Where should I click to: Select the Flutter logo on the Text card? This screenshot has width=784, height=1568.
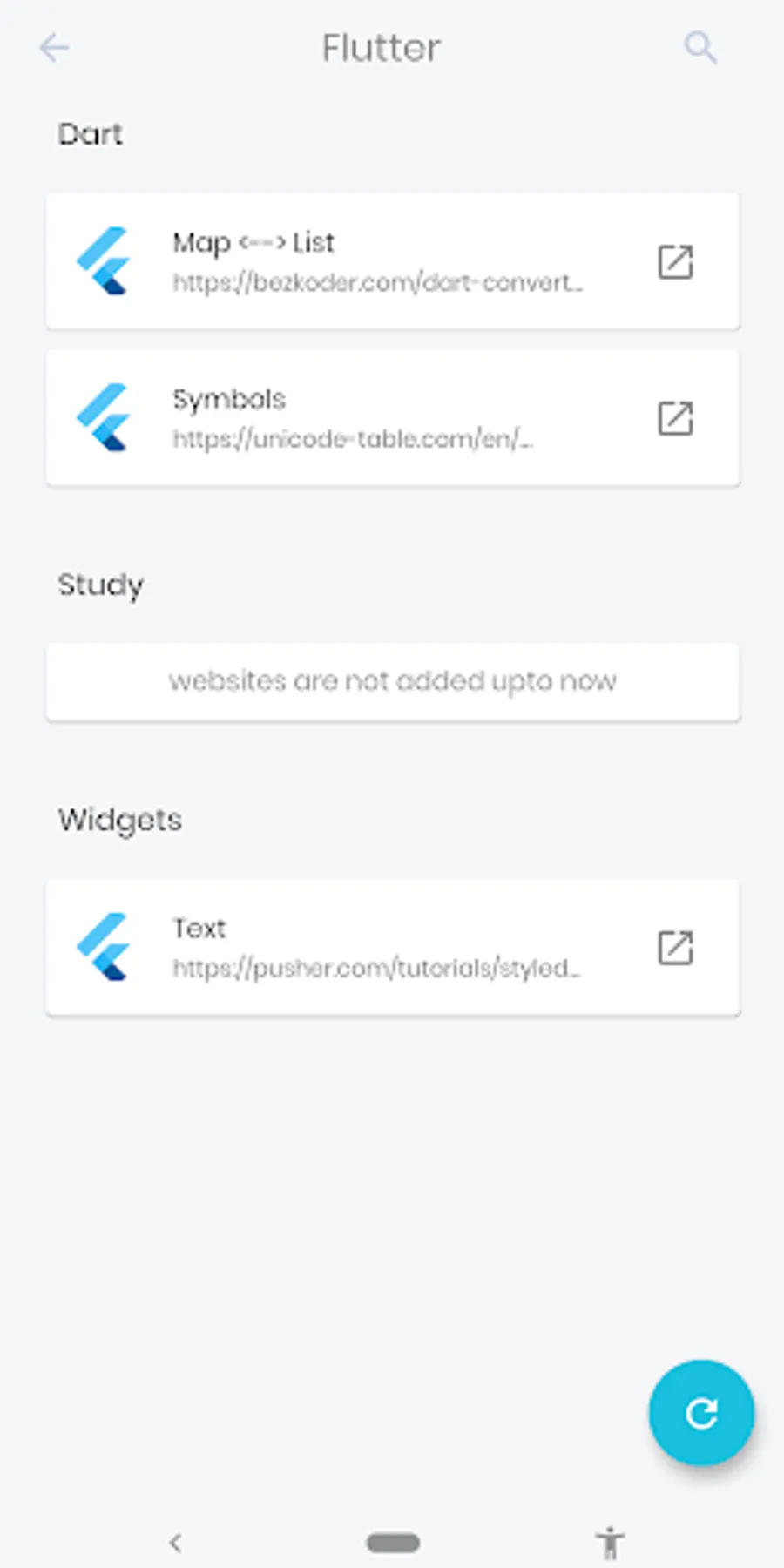point(106,947)
